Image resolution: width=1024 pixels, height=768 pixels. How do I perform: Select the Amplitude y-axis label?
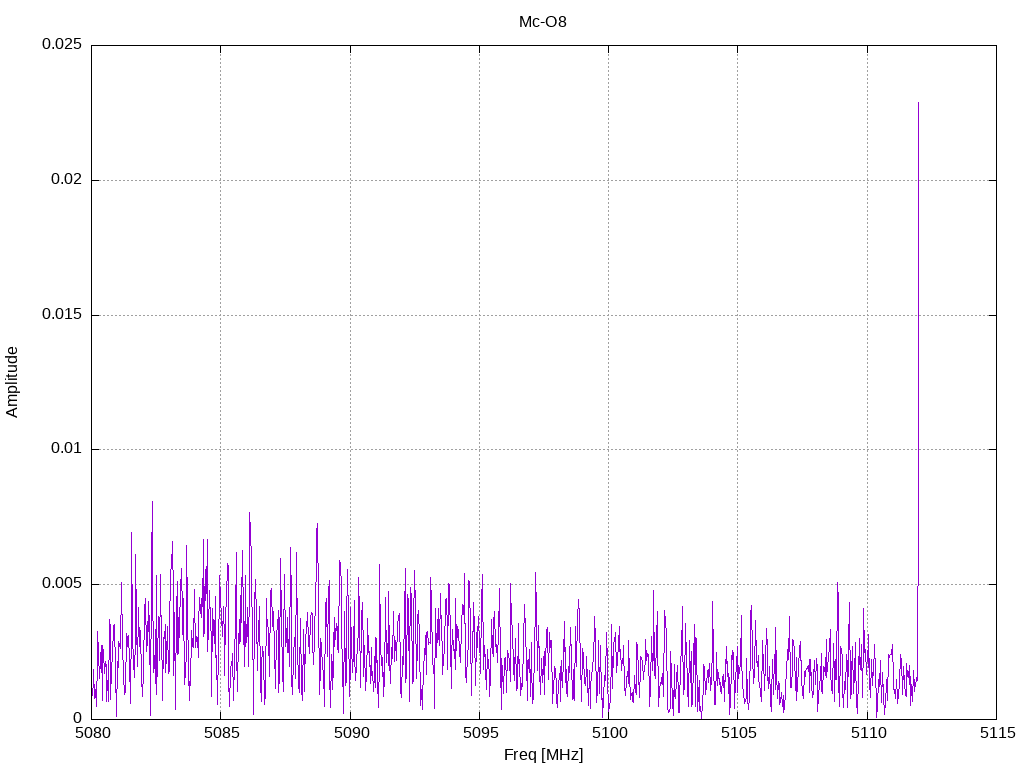(12, 381)
